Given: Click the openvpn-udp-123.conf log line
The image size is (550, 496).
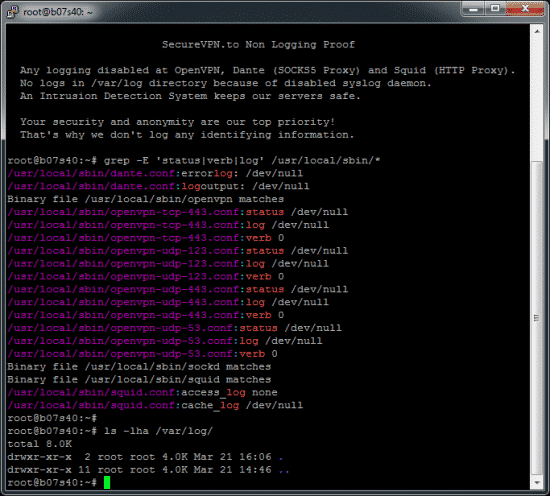Looking at the screenshot, I should (x=168, y=264).
